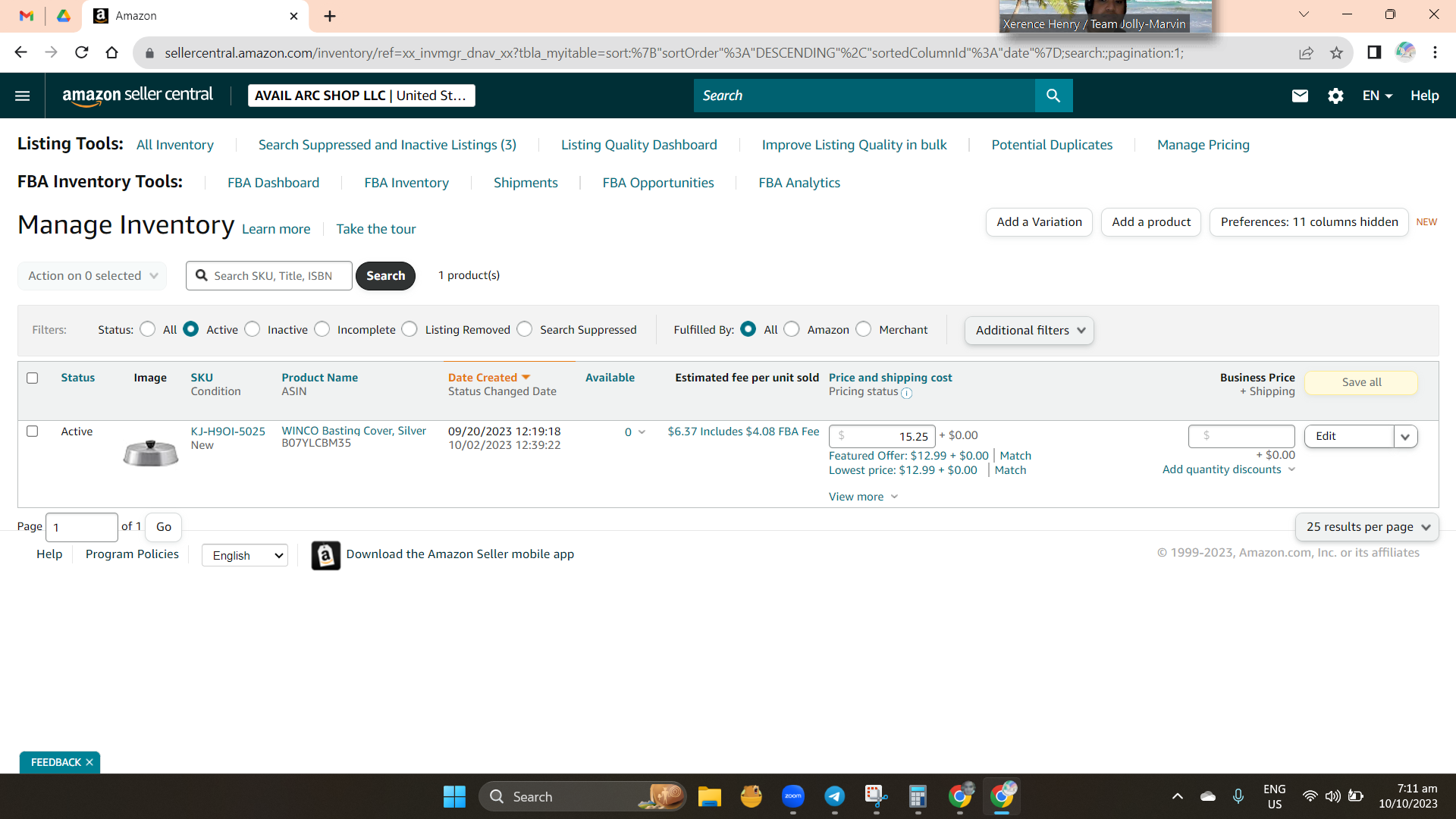Open the Chrome profile avatar
The width and height of the screenshot is (1456, 819).
[x=1405, y=52]
